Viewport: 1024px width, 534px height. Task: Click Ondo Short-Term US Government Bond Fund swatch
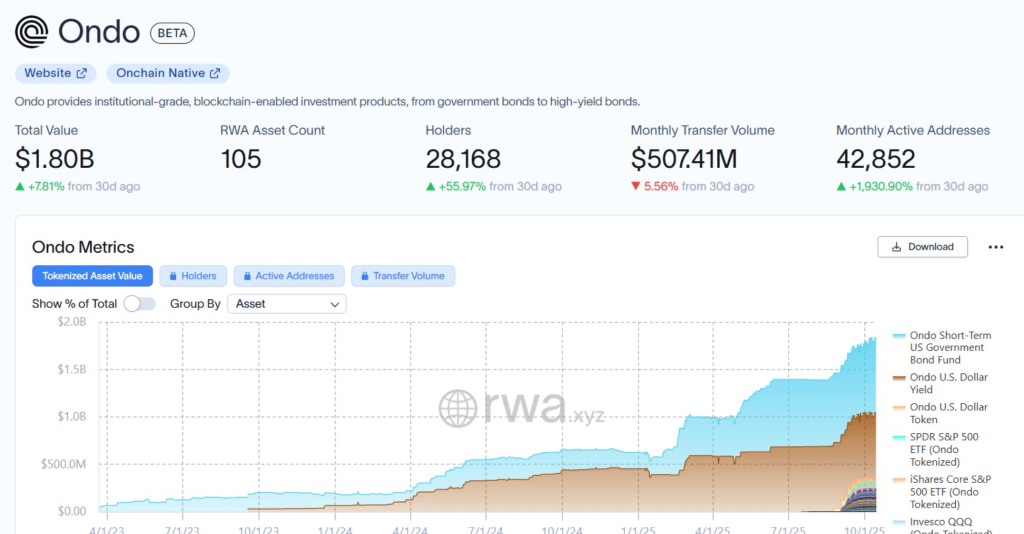click(900, 336)
